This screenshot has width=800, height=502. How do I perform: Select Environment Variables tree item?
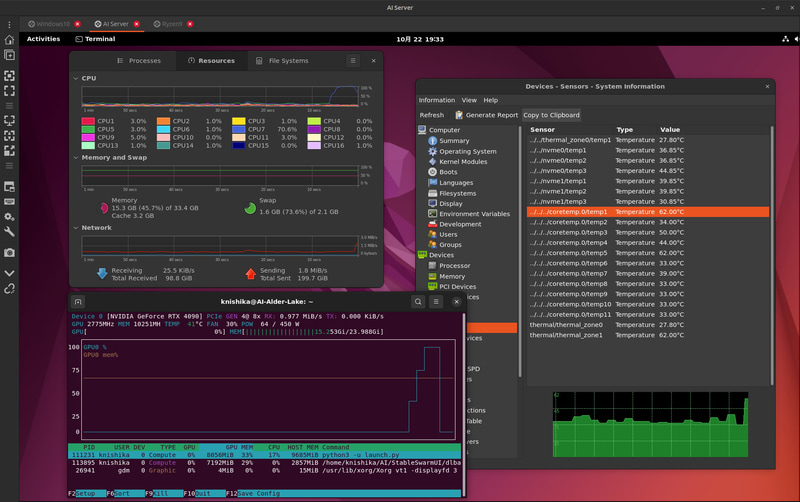469,214
